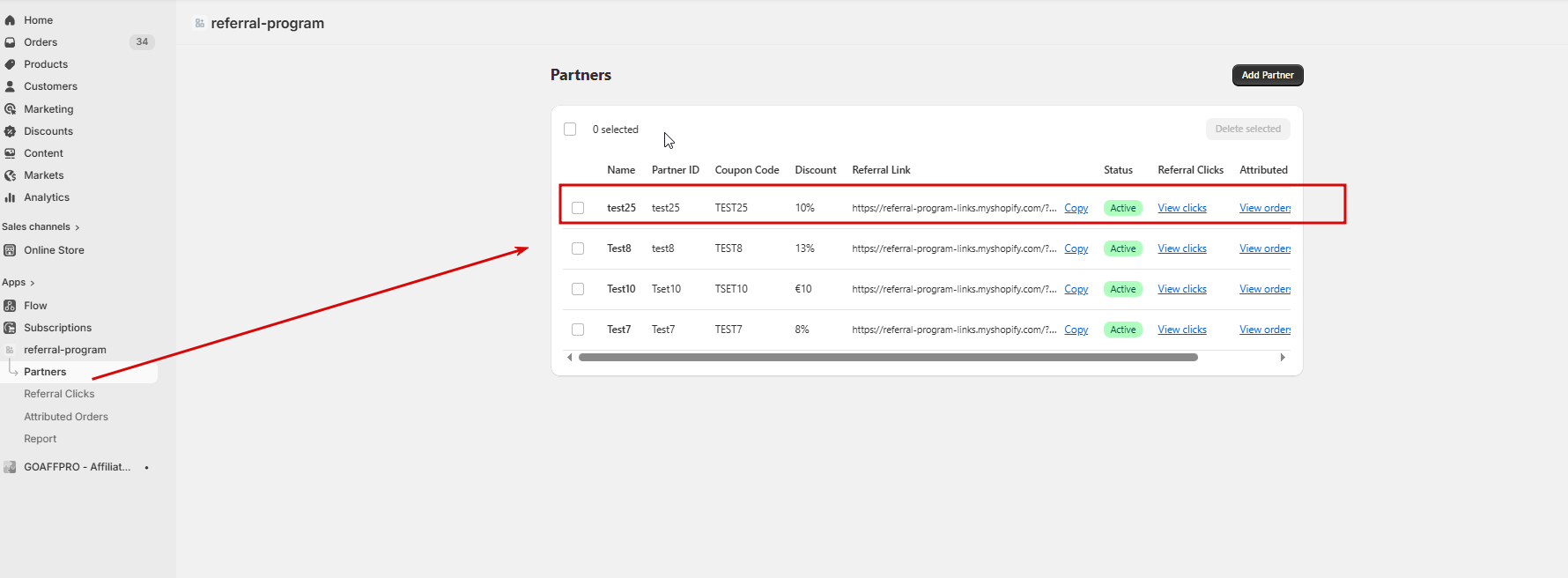Click the Discounts badge icon
Screen dimensions: 1568x578
10,131
